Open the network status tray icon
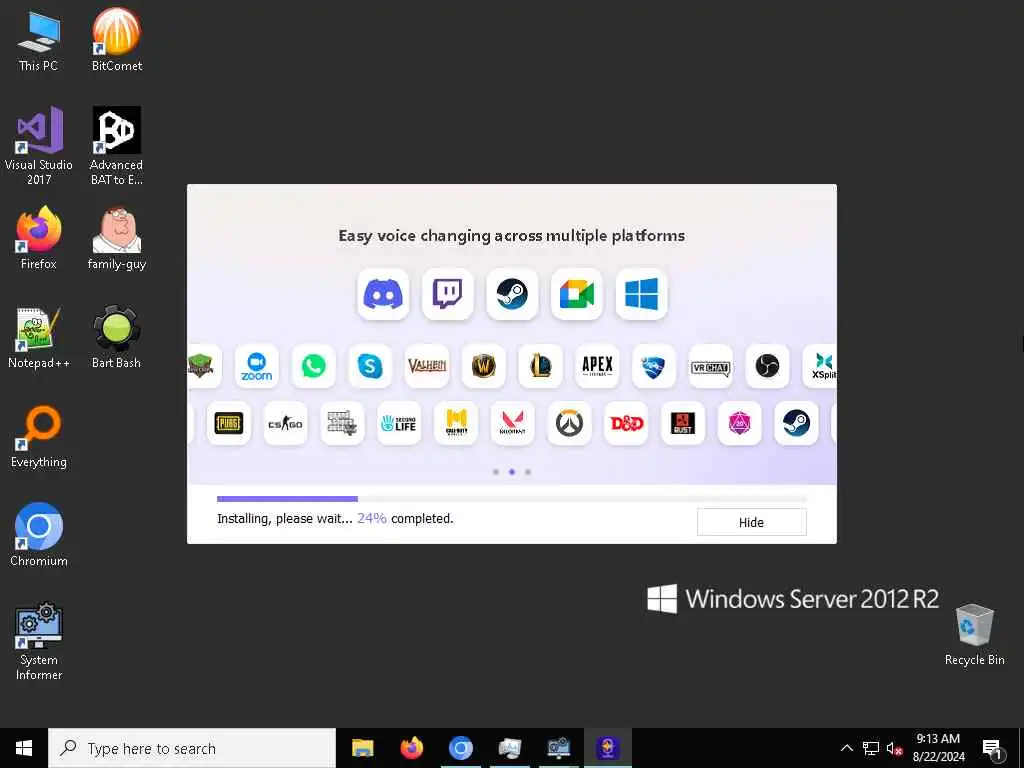The image size is (1024, 768). pyautogui.click(x=871, y=748)
